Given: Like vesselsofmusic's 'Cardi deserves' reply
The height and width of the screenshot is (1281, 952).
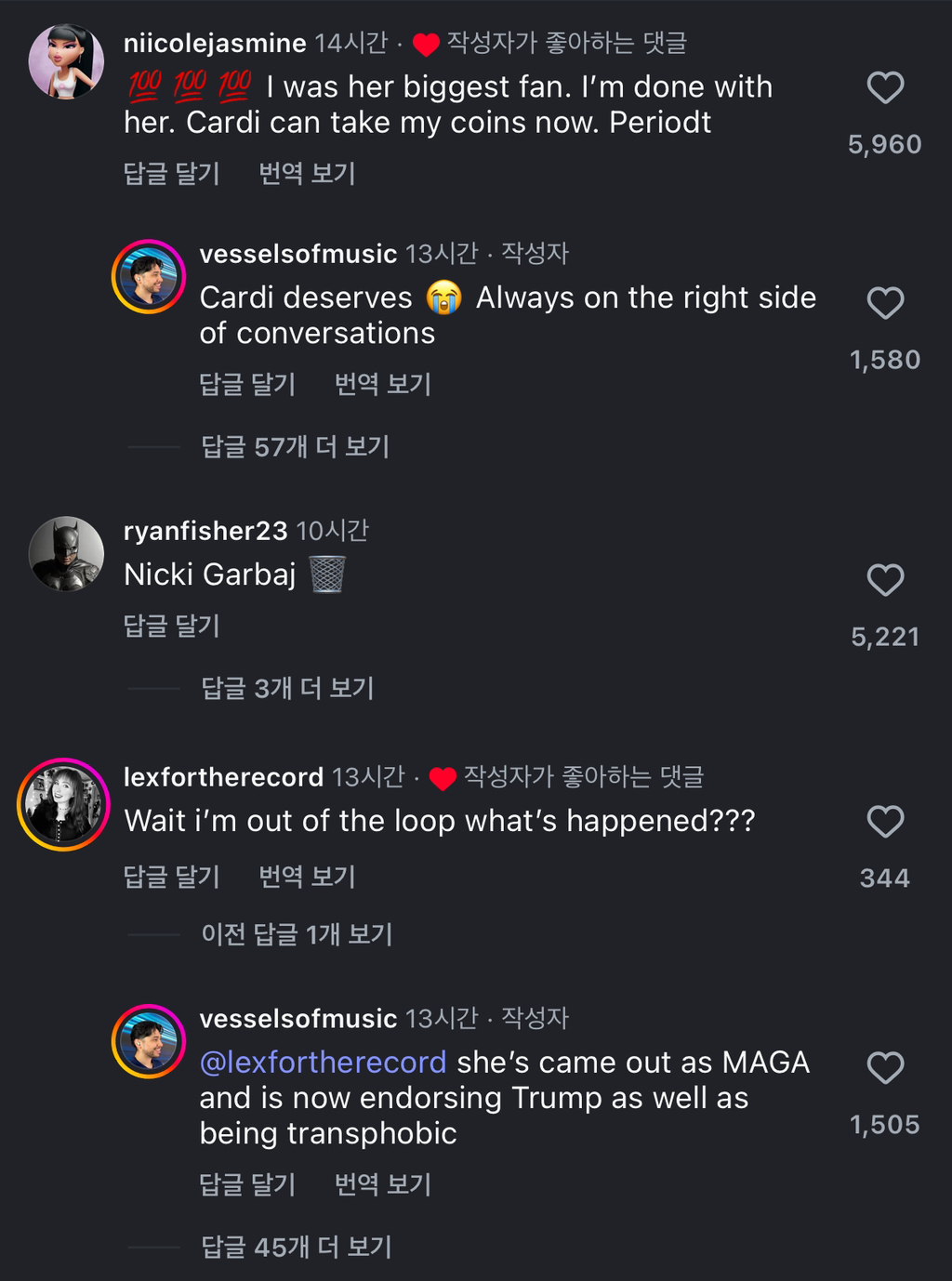Looking at the screenshot, I should 885,303.
